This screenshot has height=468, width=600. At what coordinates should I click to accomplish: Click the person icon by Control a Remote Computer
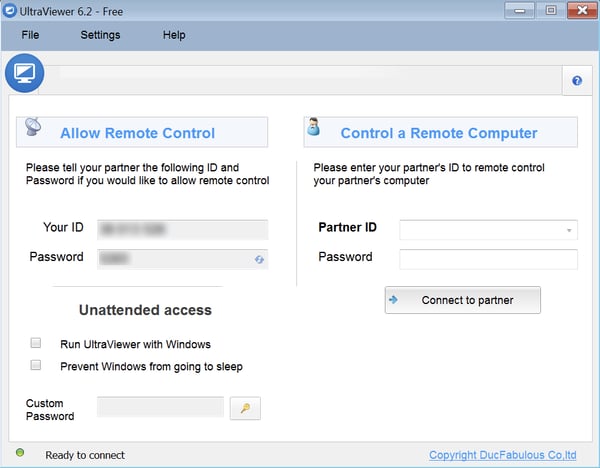(314, 128)
